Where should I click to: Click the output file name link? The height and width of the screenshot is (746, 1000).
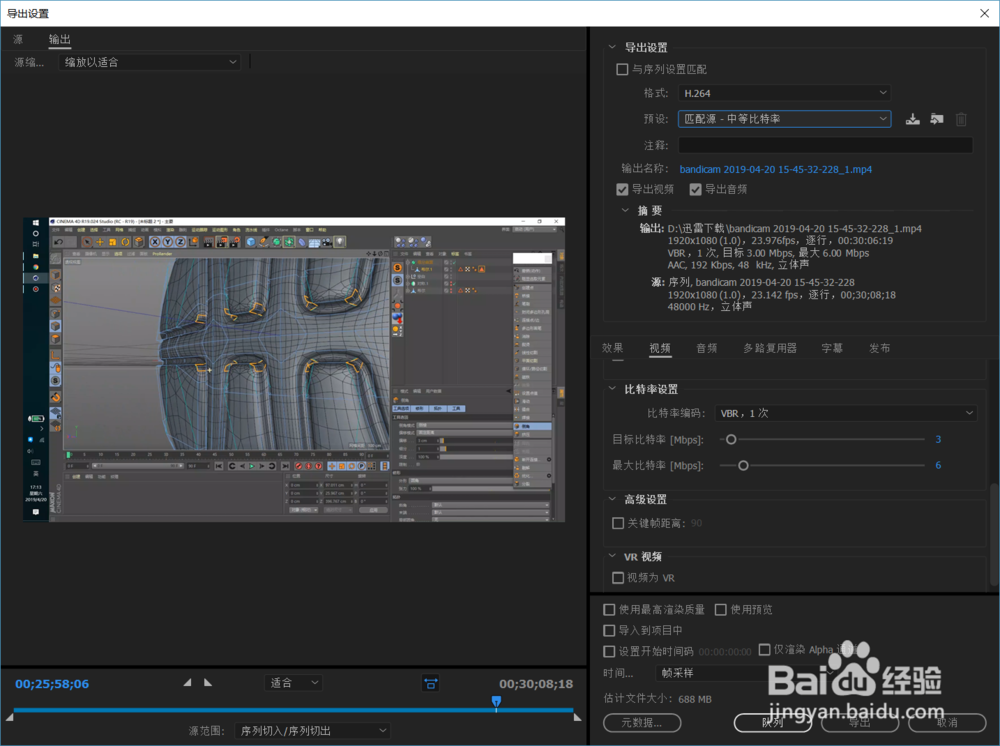click(776, 170)
